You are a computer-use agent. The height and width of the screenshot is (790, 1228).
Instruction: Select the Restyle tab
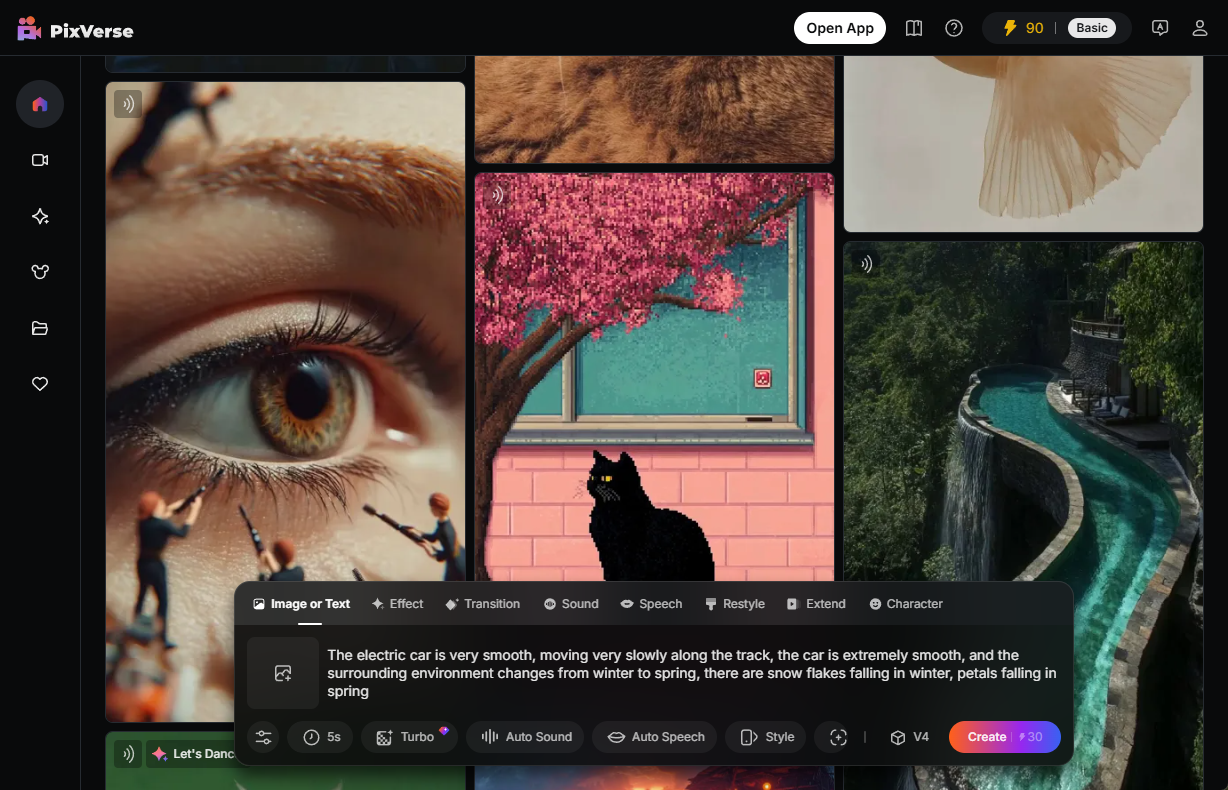pos(735,604)
